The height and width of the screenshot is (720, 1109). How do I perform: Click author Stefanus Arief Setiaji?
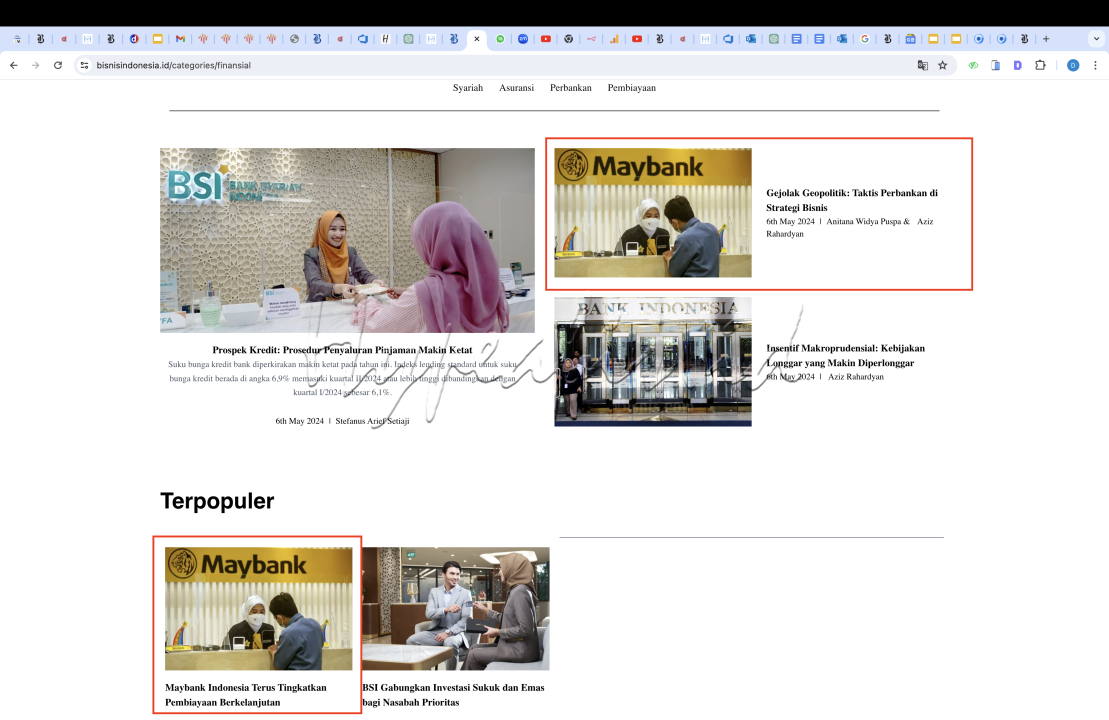point(372,421)
